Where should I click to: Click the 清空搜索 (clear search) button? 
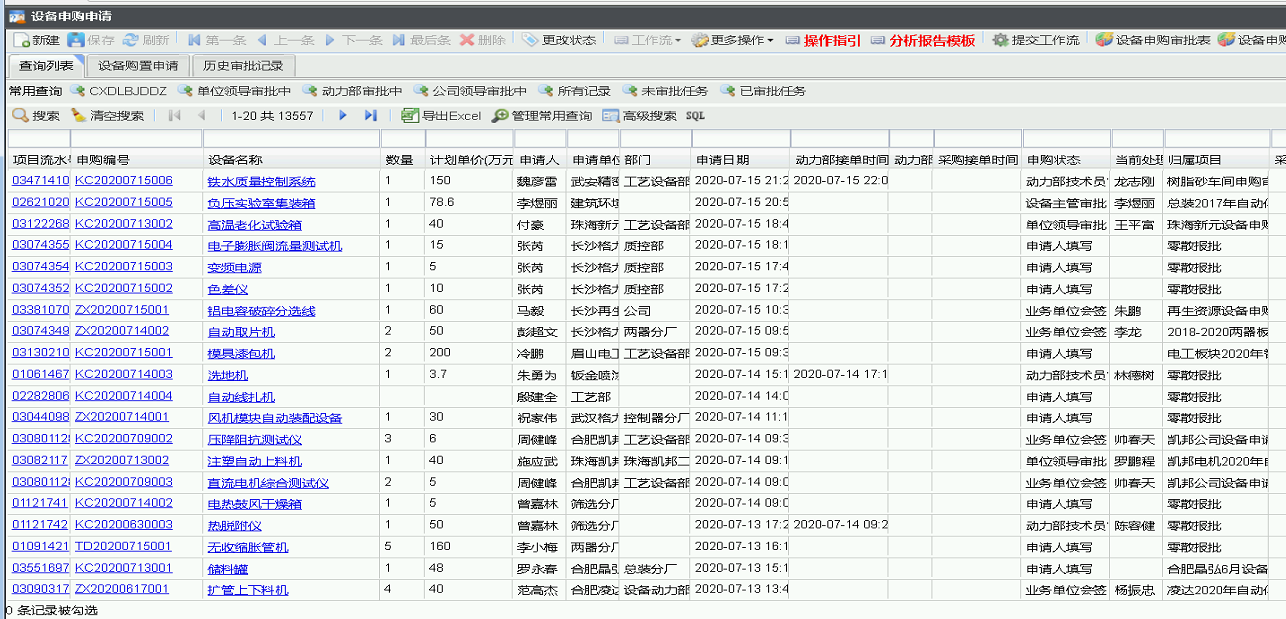(x=107, y=116)
